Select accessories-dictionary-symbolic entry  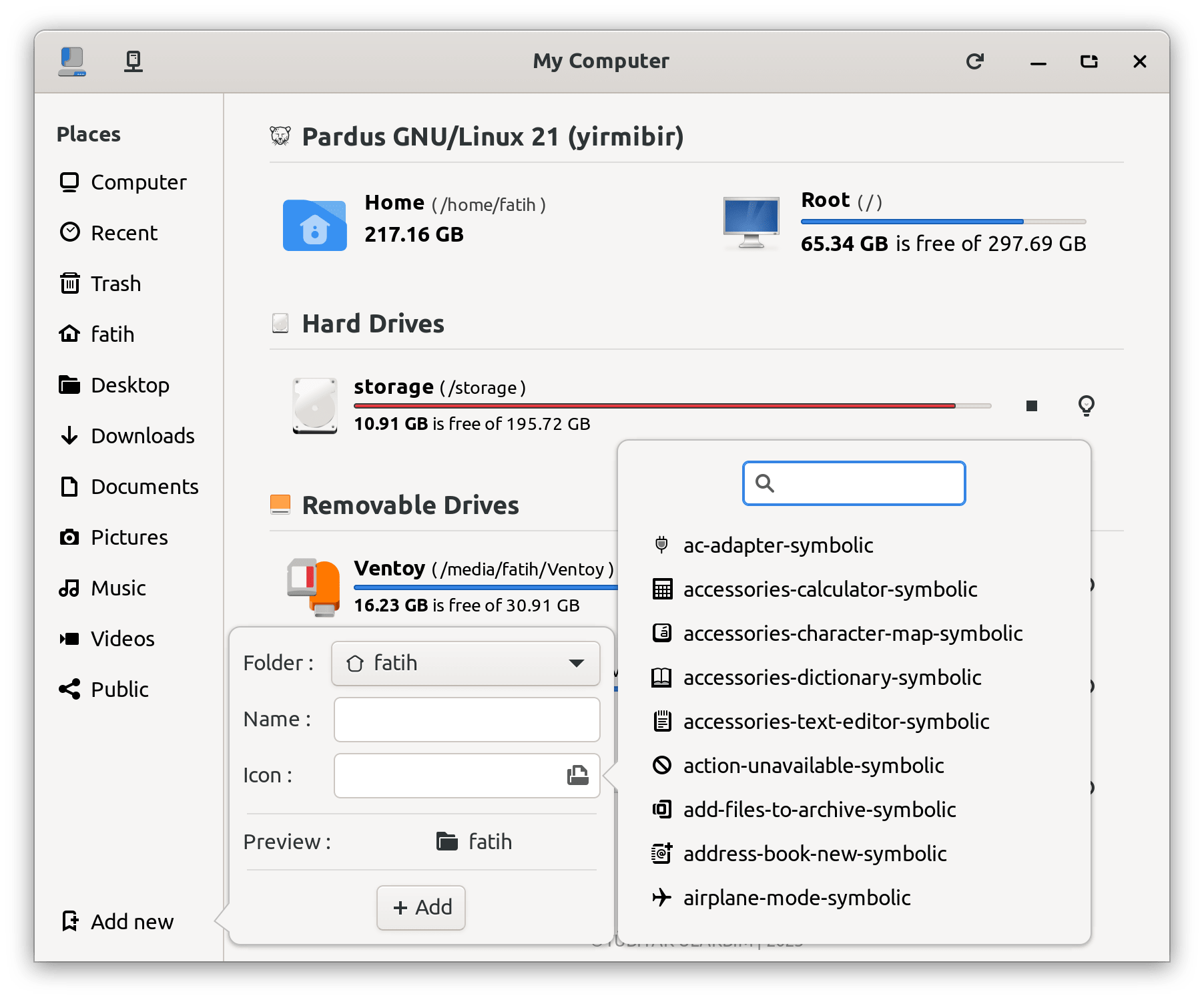tap(854, 678)
